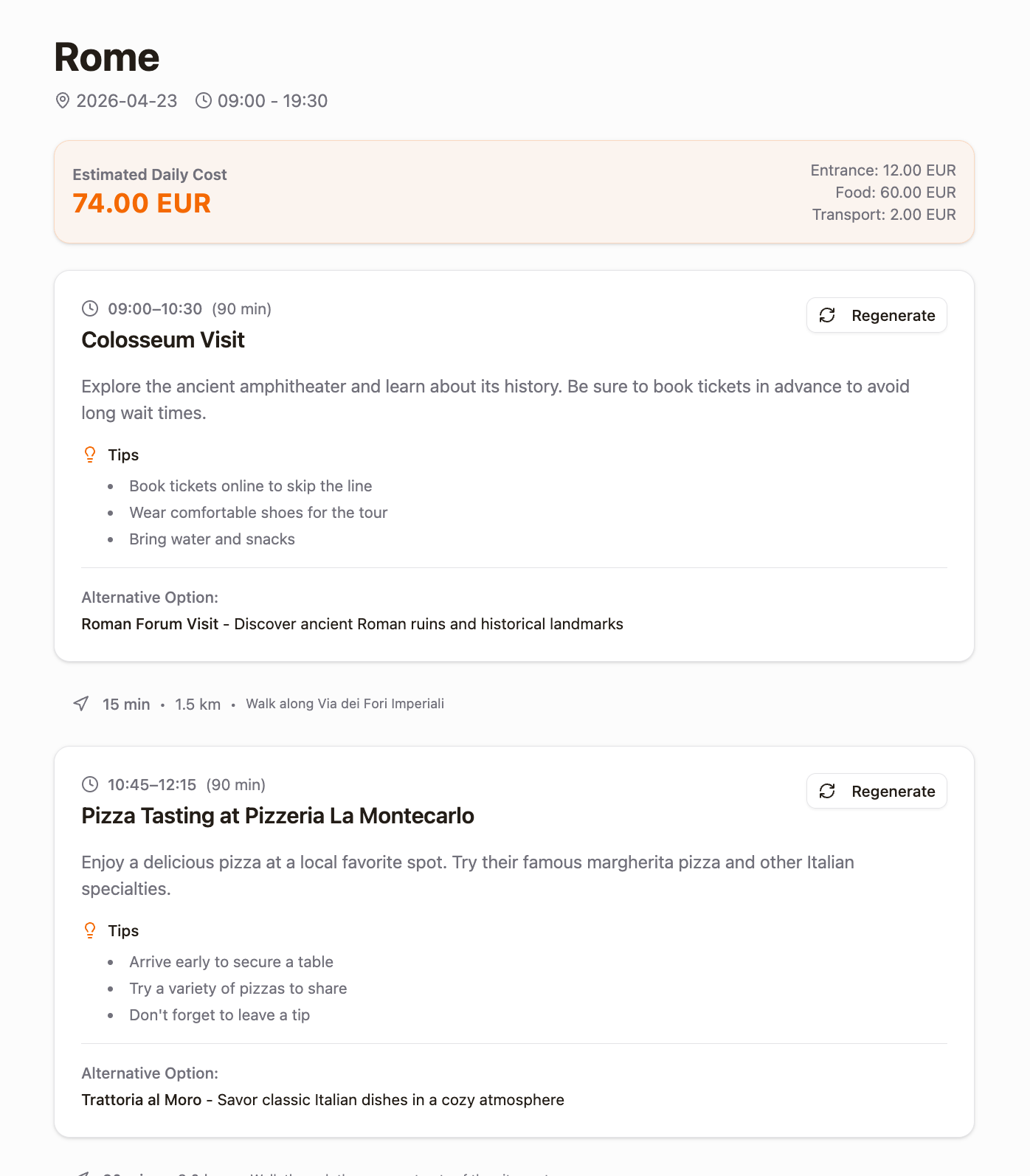Image resolution: width=1030 pixels, height=1176 pixels.
Task: Click the Pizza Tasting at Pizzeria La Montecarlo heading
Action: tap(277, 816)
